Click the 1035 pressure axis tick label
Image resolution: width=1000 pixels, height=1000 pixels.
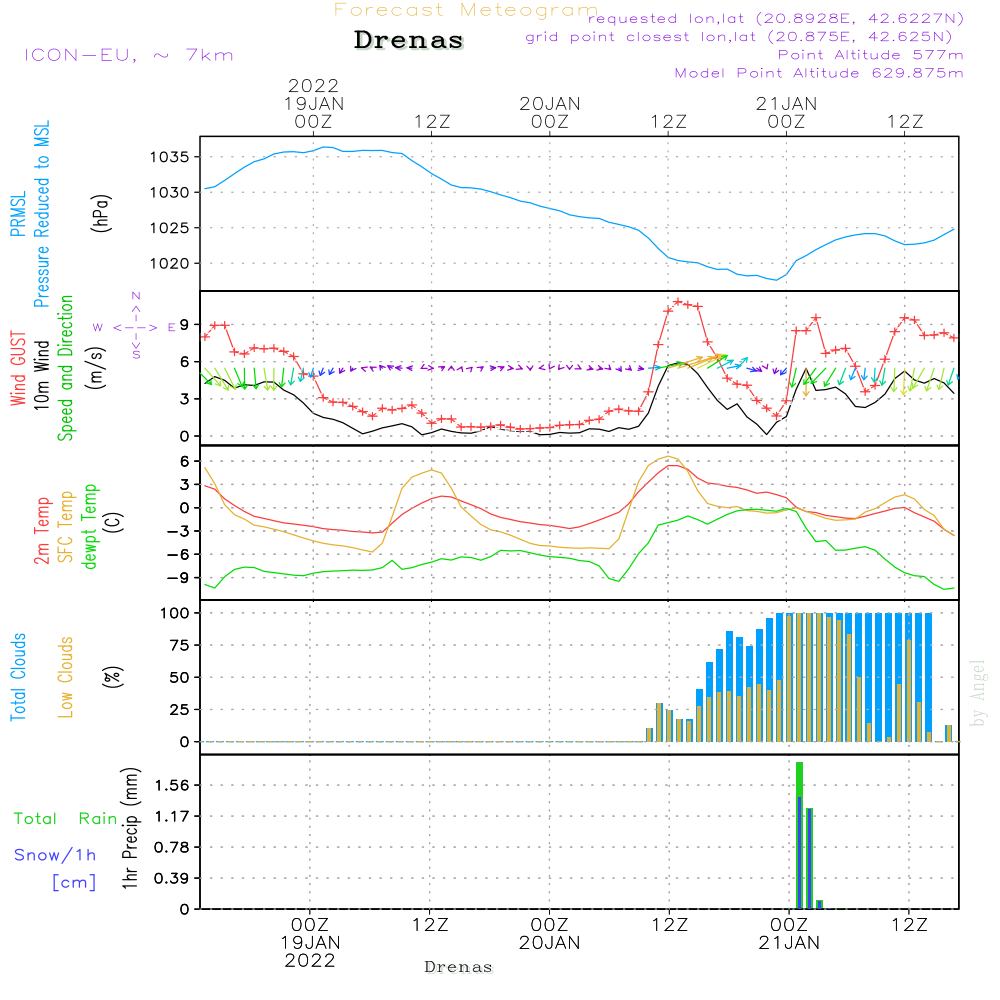(172, 157)
